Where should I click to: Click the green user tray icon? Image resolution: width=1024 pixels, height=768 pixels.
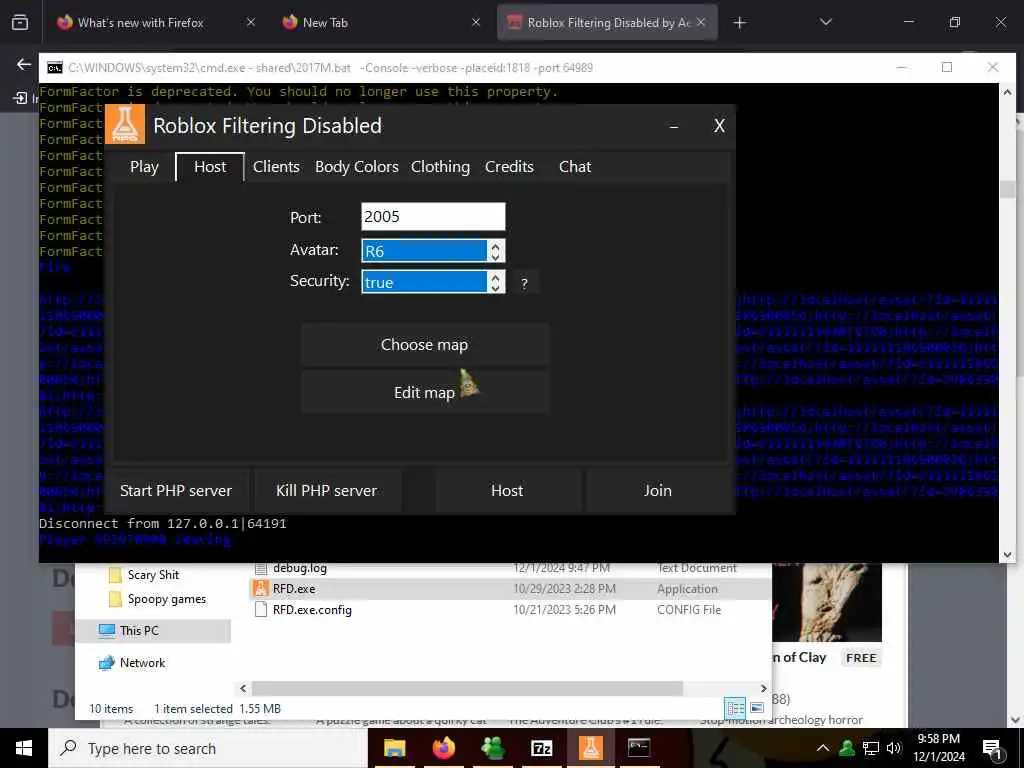(847, 748)
